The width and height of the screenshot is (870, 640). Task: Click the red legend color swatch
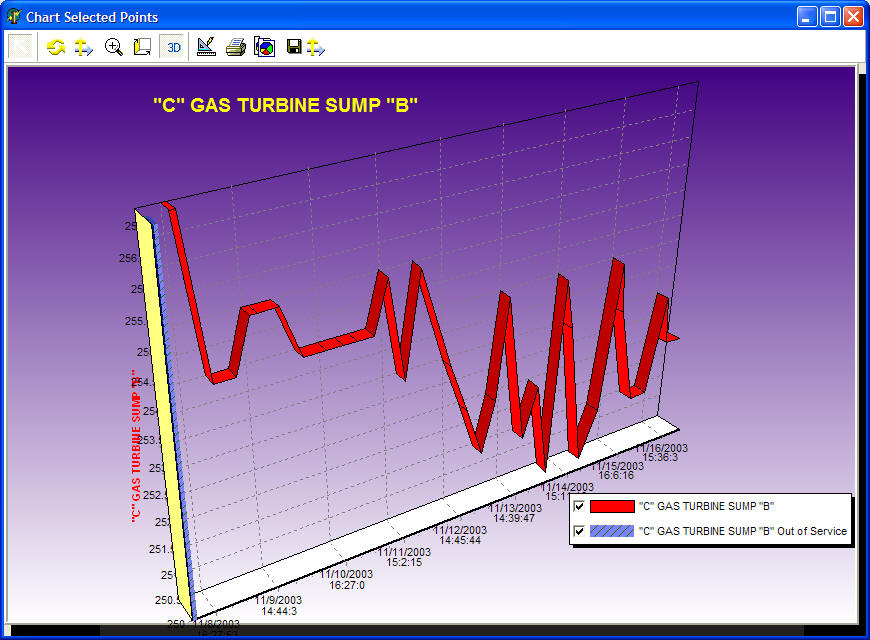[x=612, y=507]
